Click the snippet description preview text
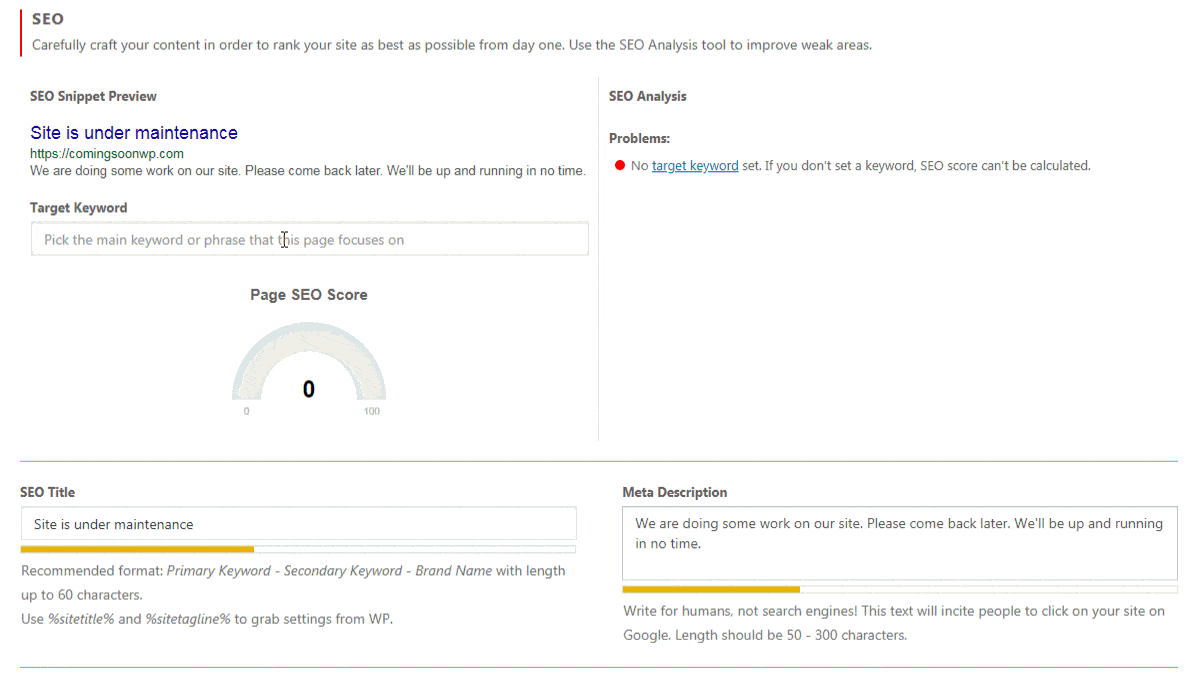Viewport: 1188px width, 685px height. tap(307, 170)
